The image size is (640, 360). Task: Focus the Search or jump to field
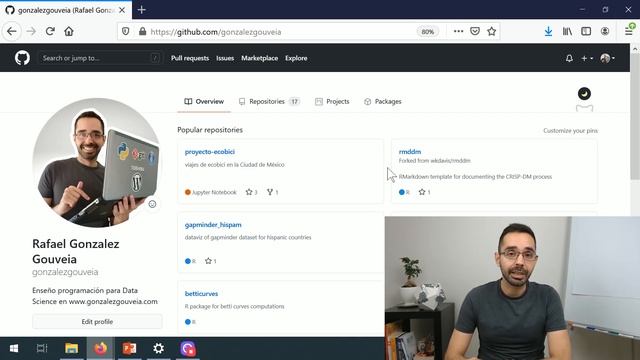coord(100,58)
